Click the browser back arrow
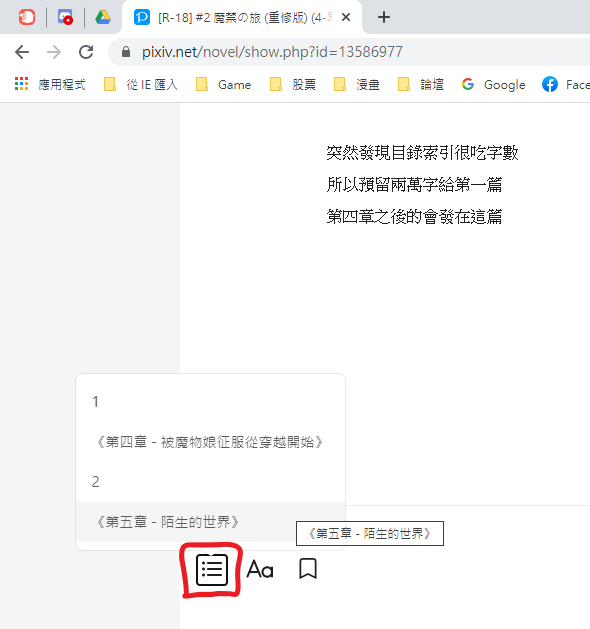The height and width of the screenshot is (629, 590). click(22, 52)
